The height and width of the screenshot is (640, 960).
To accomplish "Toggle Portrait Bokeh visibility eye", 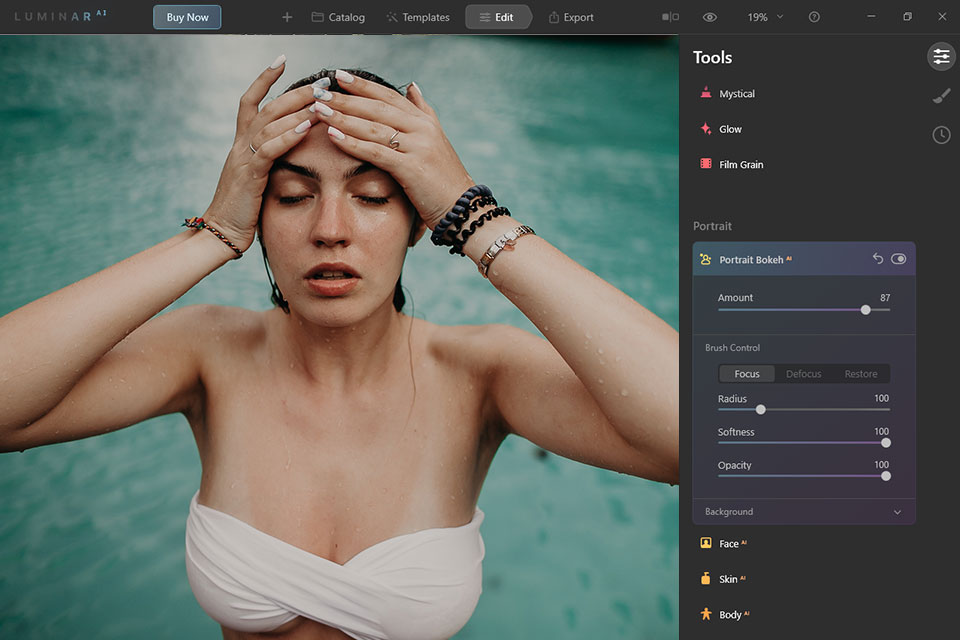I will (898, 258).
